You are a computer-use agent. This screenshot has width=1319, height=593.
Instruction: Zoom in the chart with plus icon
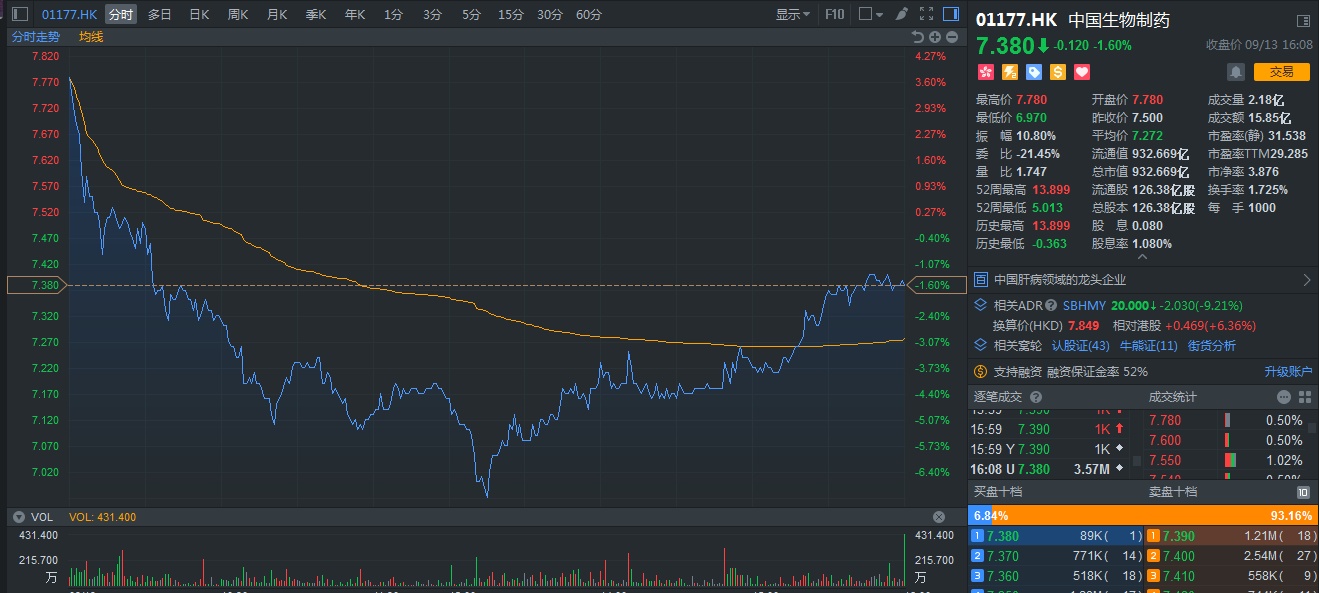click(935, 37)
